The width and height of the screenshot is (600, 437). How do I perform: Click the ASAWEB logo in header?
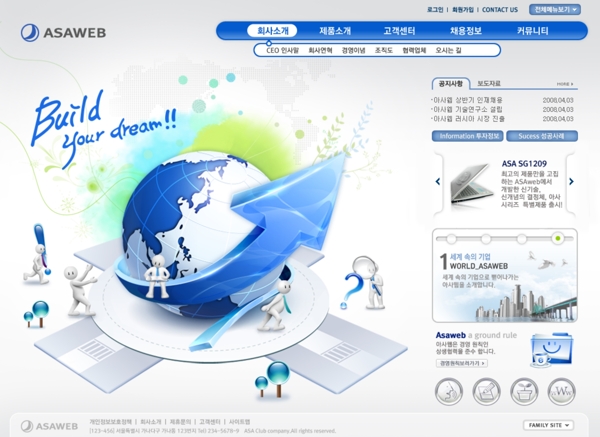63,33
